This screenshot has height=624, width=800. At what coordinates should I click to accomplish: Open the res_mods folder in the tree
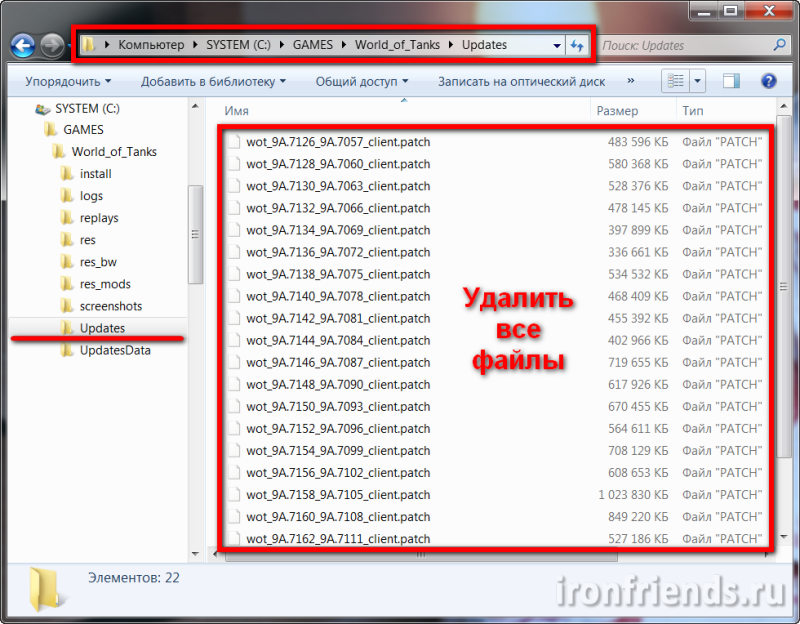[x=105, y=284]
